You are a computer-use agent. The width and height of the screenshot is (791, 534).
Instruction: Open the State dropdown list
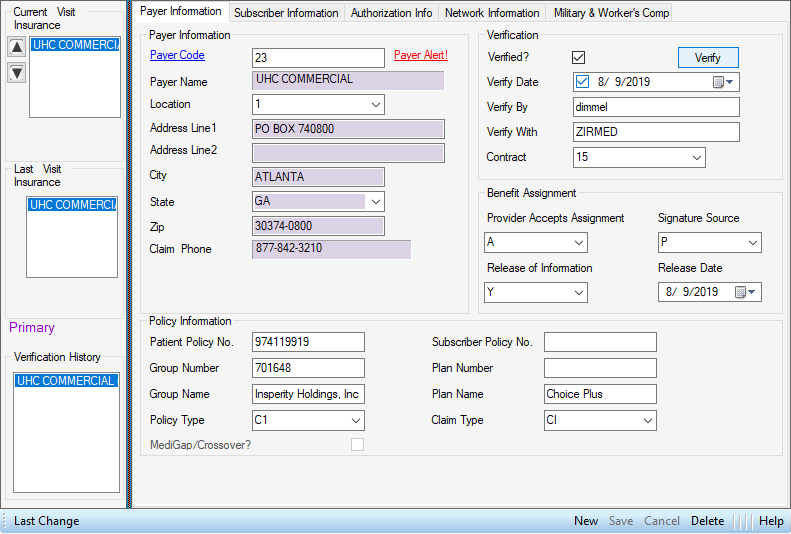375,201
